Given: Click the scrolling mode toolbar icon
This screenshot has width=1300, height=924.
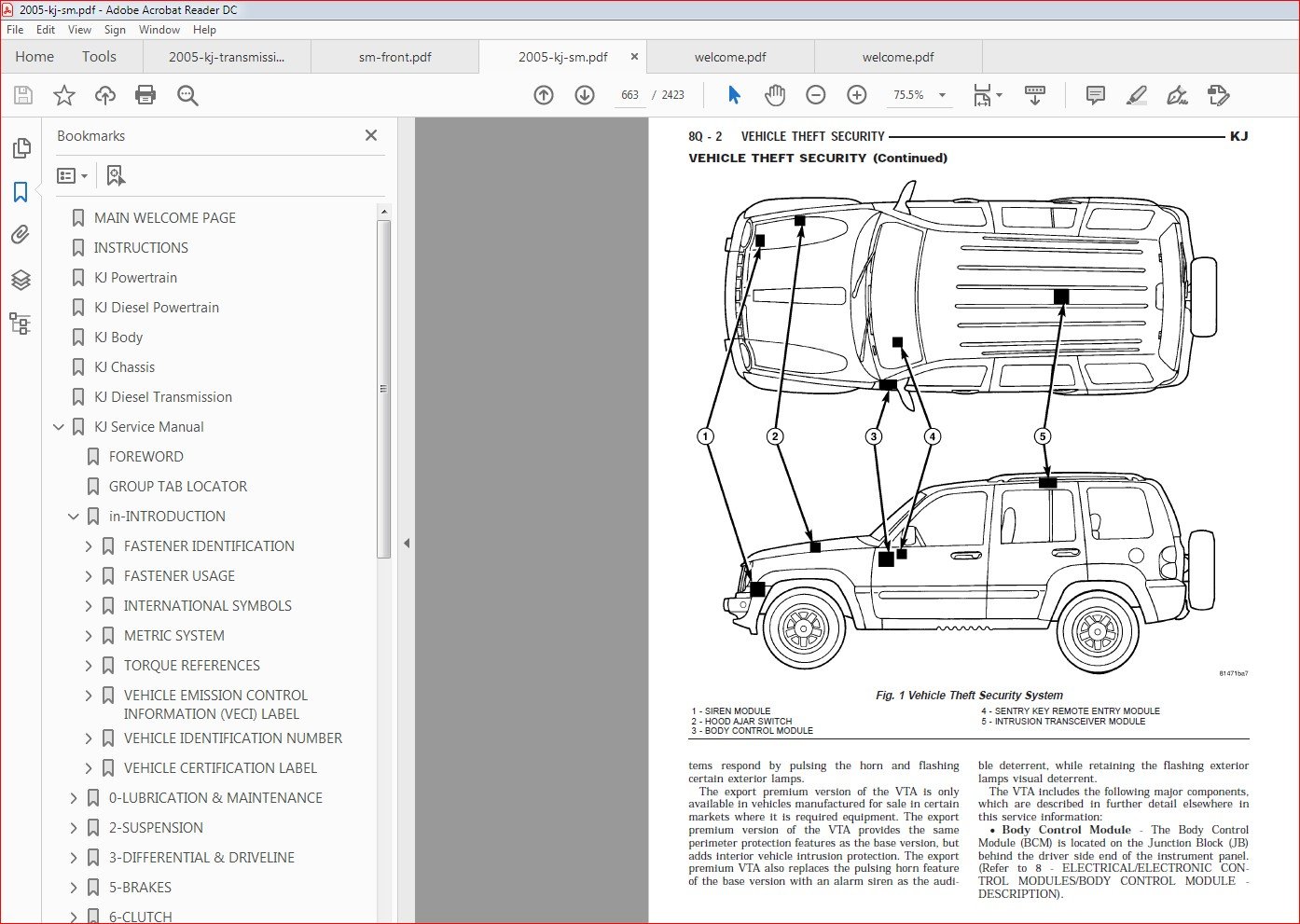Looking at the screenshot, I should point(1034,95).
